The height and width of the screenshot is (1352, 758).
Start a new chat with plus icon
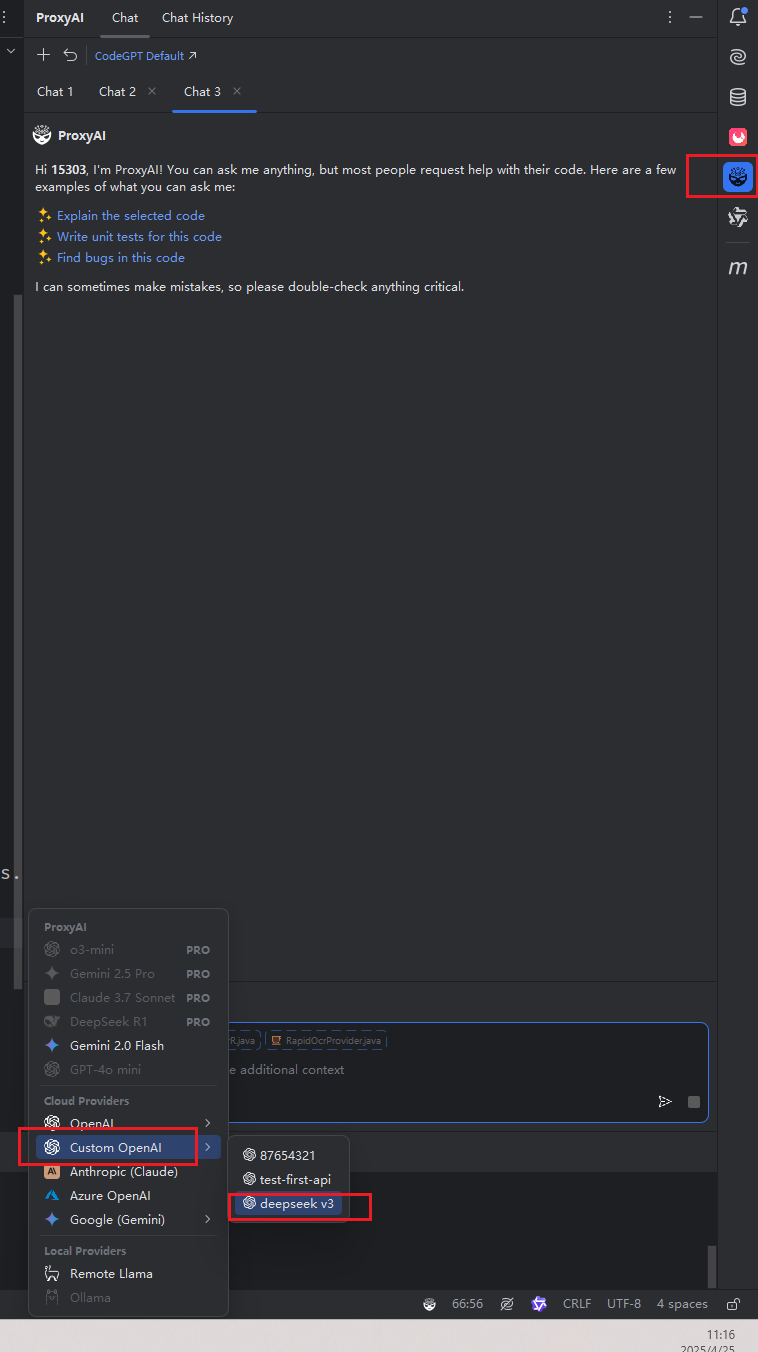coord(43,55)
